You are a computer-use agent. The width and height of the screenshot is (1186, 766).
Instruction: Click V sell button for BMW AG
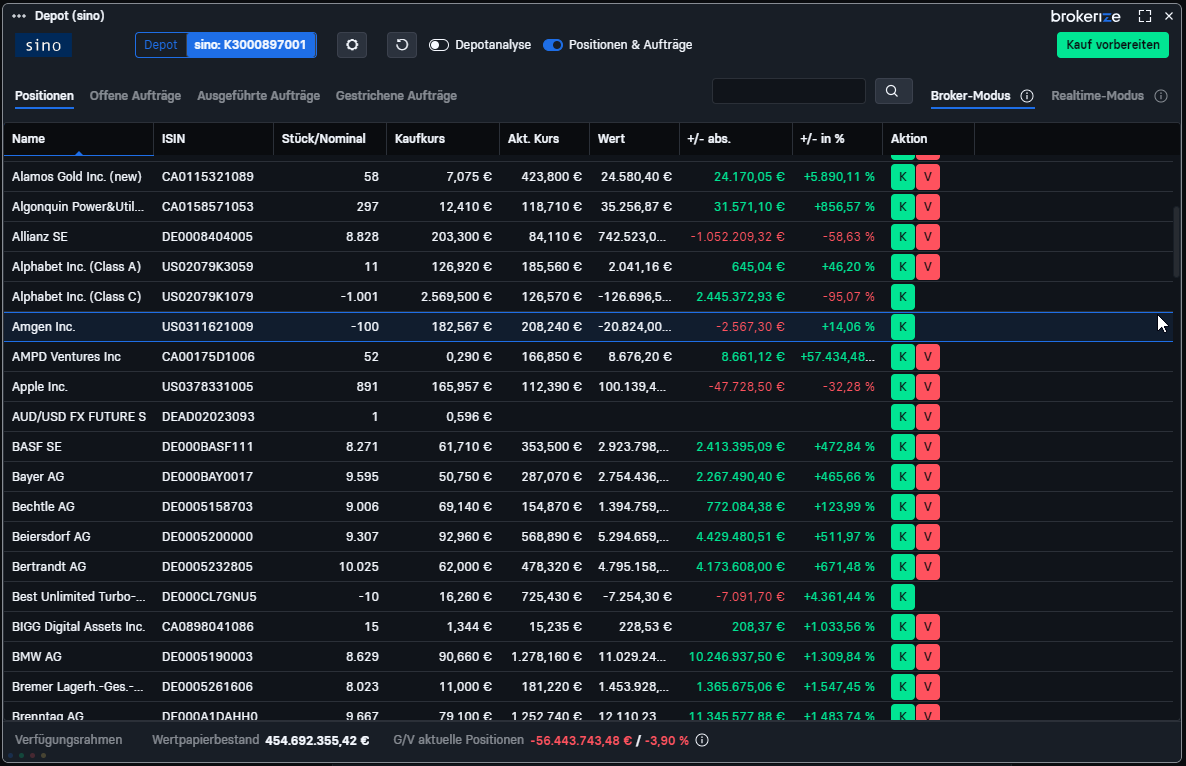927,656
